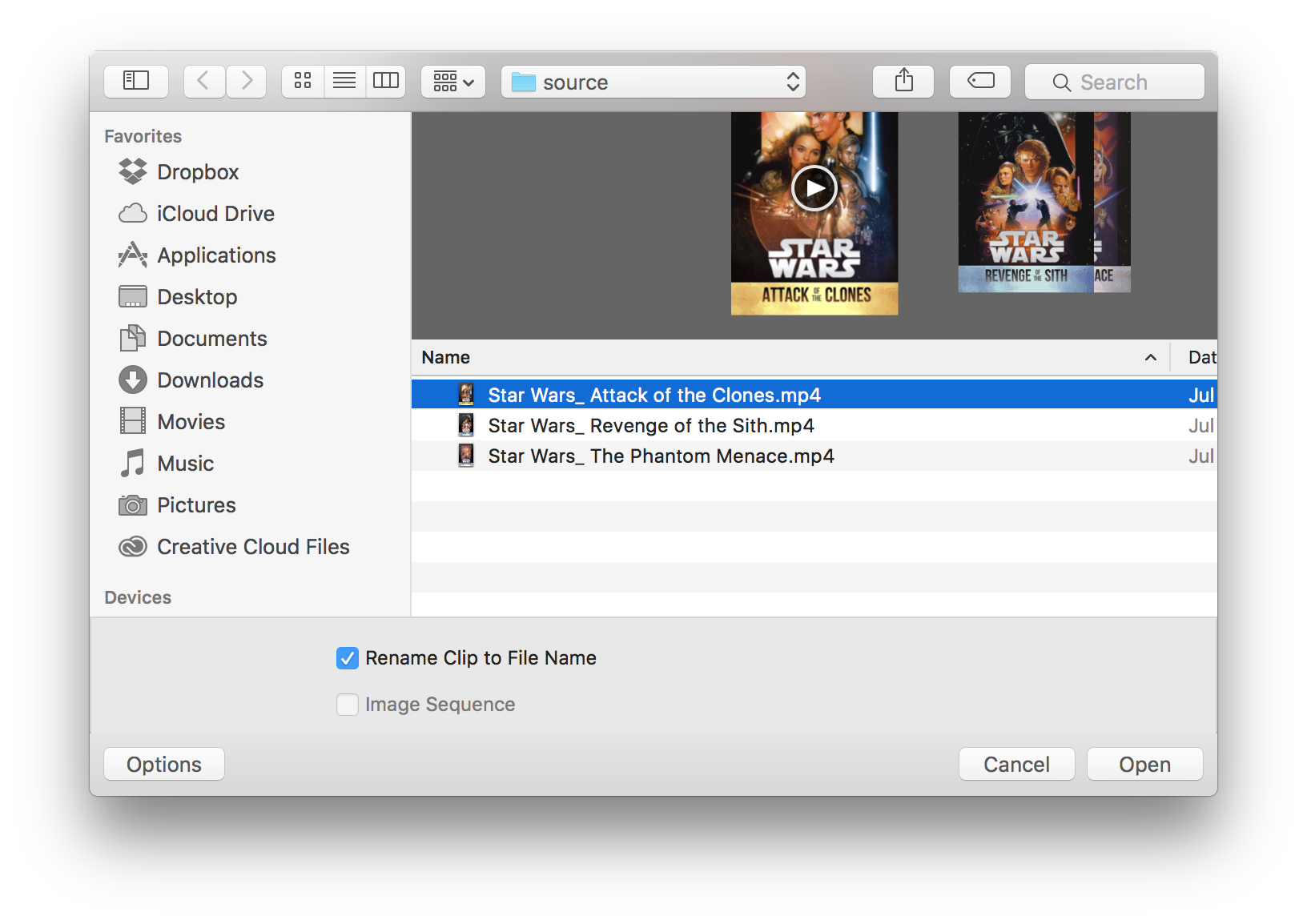
Task: Focus the Search field
Action: [1115, 82]
